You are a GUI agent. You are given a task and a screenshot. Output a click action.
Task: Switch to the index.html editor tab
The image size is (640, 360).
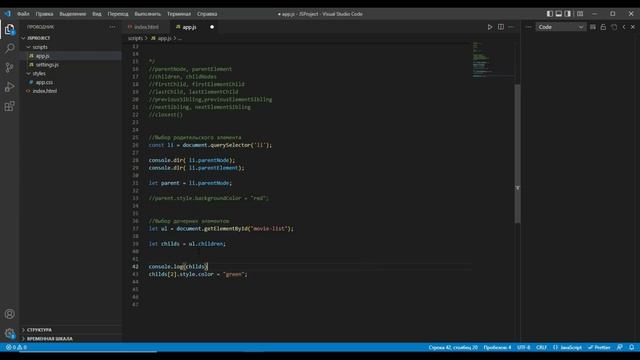point(146,27)
